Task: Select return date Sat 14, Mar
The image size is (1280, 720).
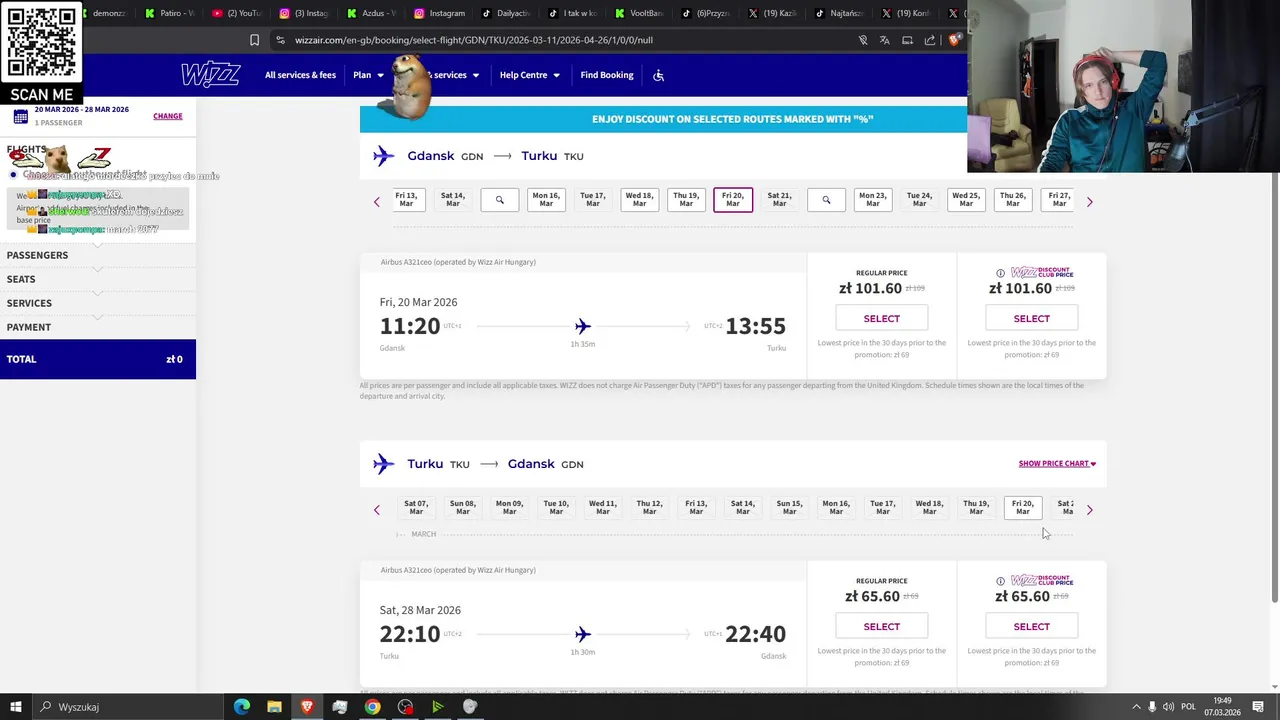Action: (x=742, y=508)
